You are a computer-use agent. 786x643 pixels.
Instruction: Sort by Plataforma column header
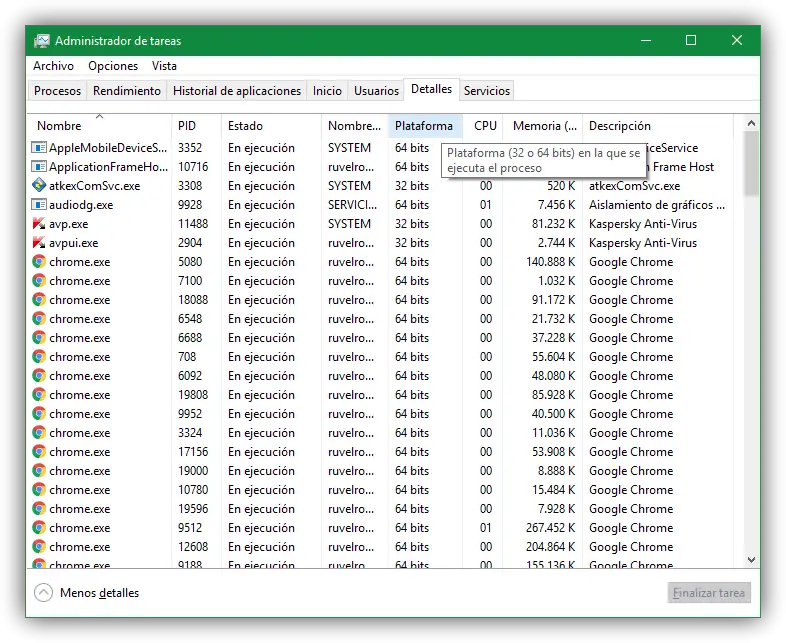pyautogui.click(x=423, y=126)
